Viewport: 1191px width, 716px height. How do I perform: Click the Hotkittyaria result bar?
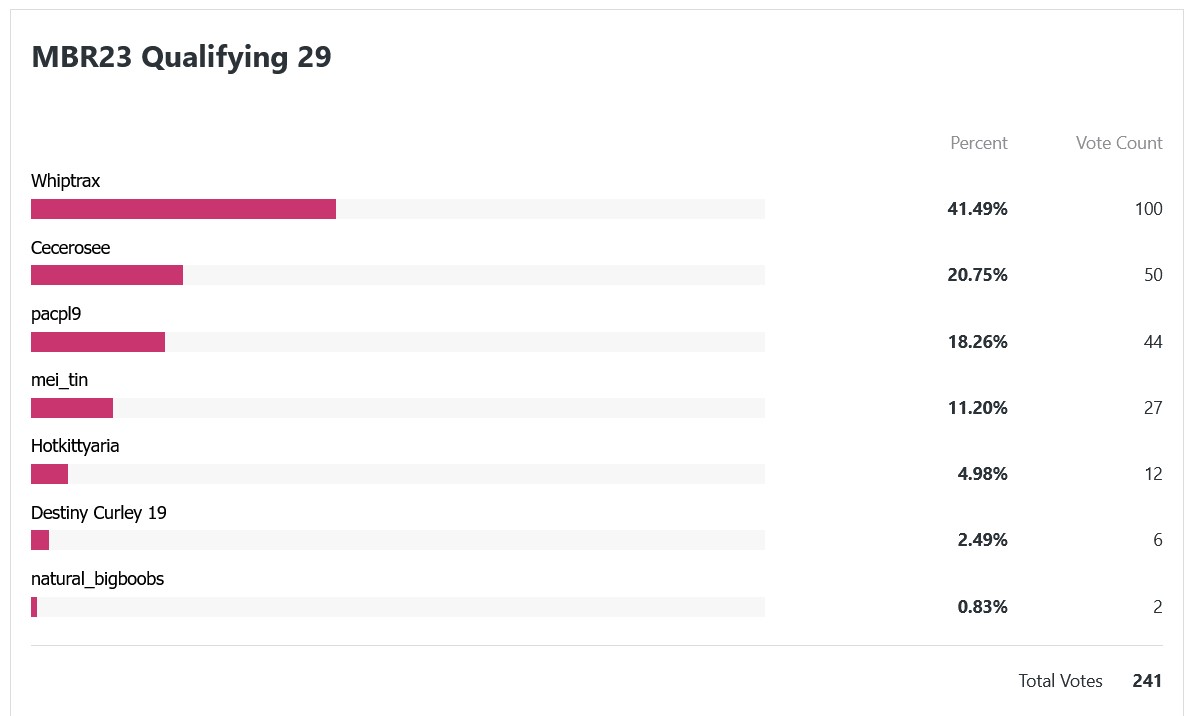click(49, 474)
